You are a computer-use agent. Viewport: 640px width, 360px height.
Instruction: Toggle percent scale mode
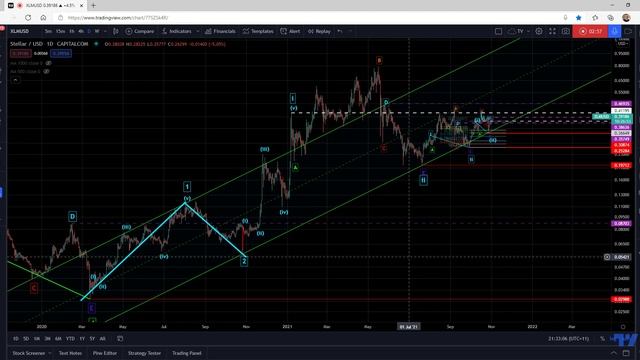coord(602,338)
